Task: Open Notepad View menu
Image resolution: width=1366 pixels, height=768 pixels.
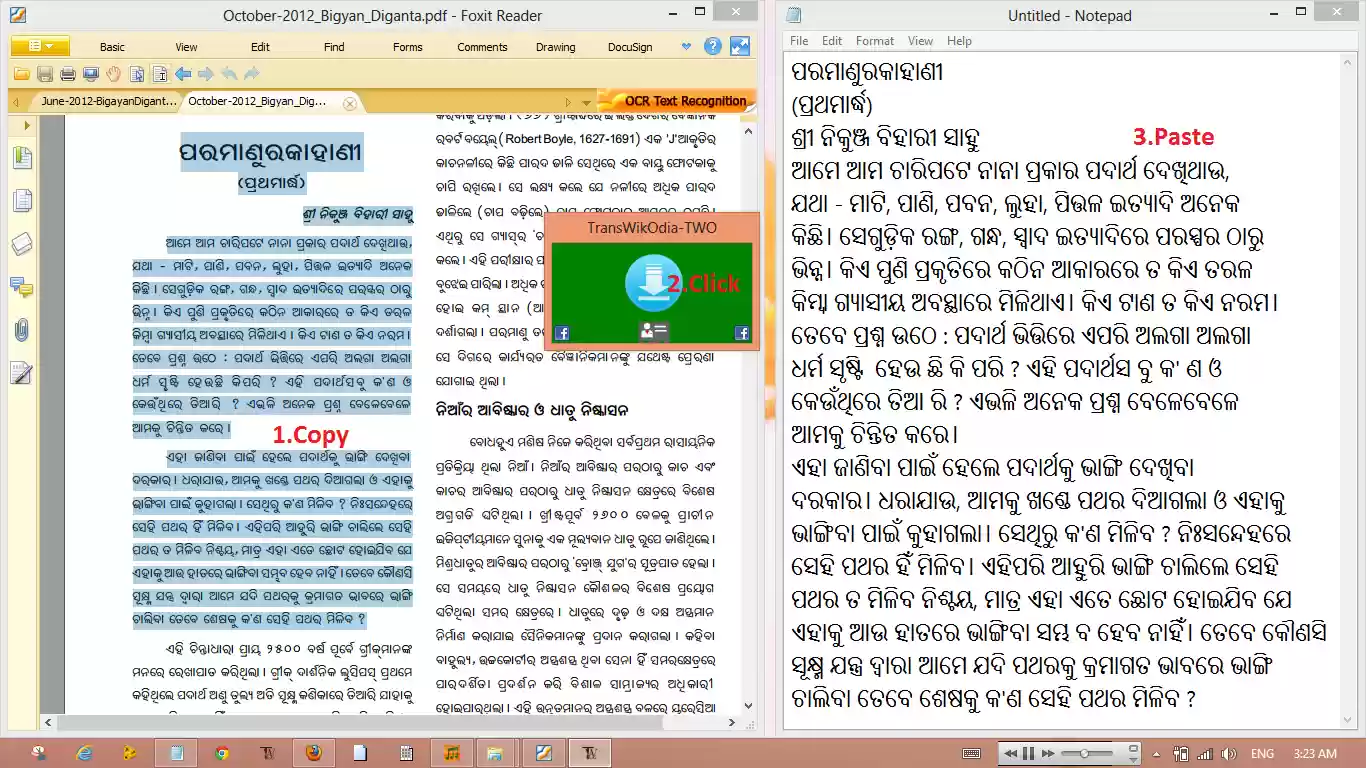Action: [x=920, y=41]
